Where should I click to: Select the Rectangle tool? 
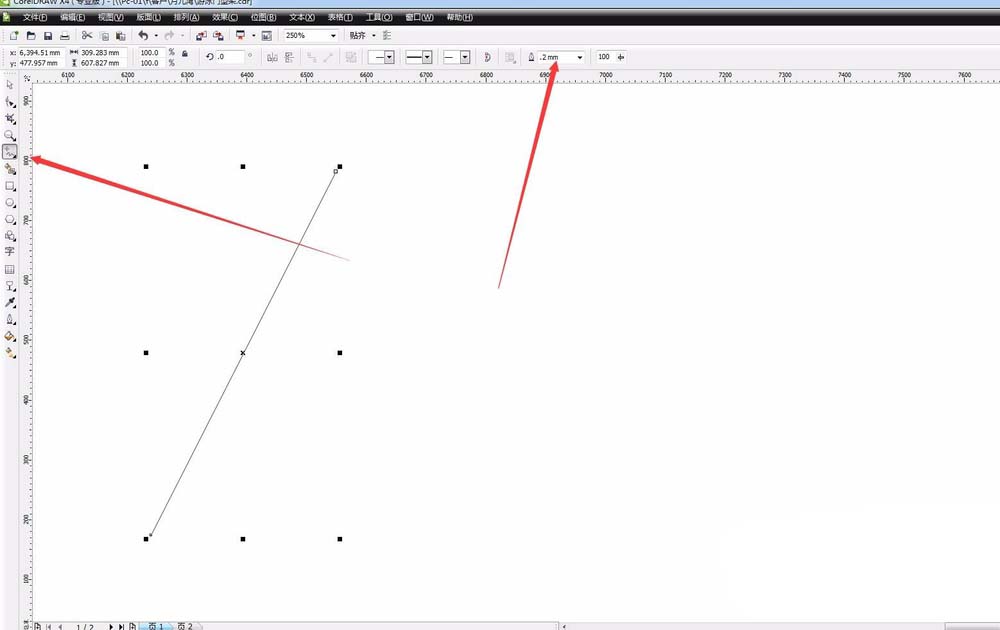[10, 186]
